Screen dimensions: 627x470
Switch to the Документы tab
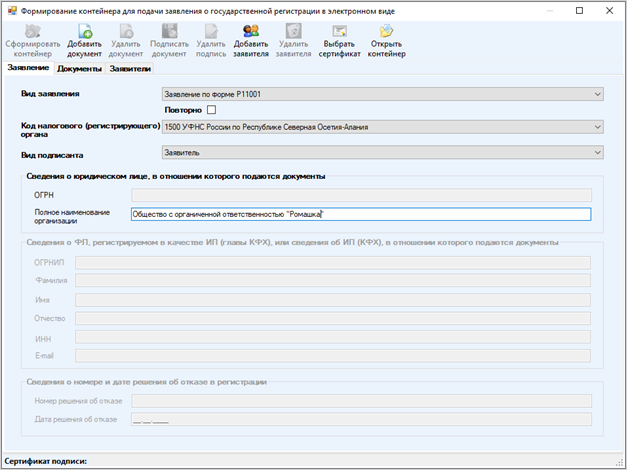tap(79, 69)
